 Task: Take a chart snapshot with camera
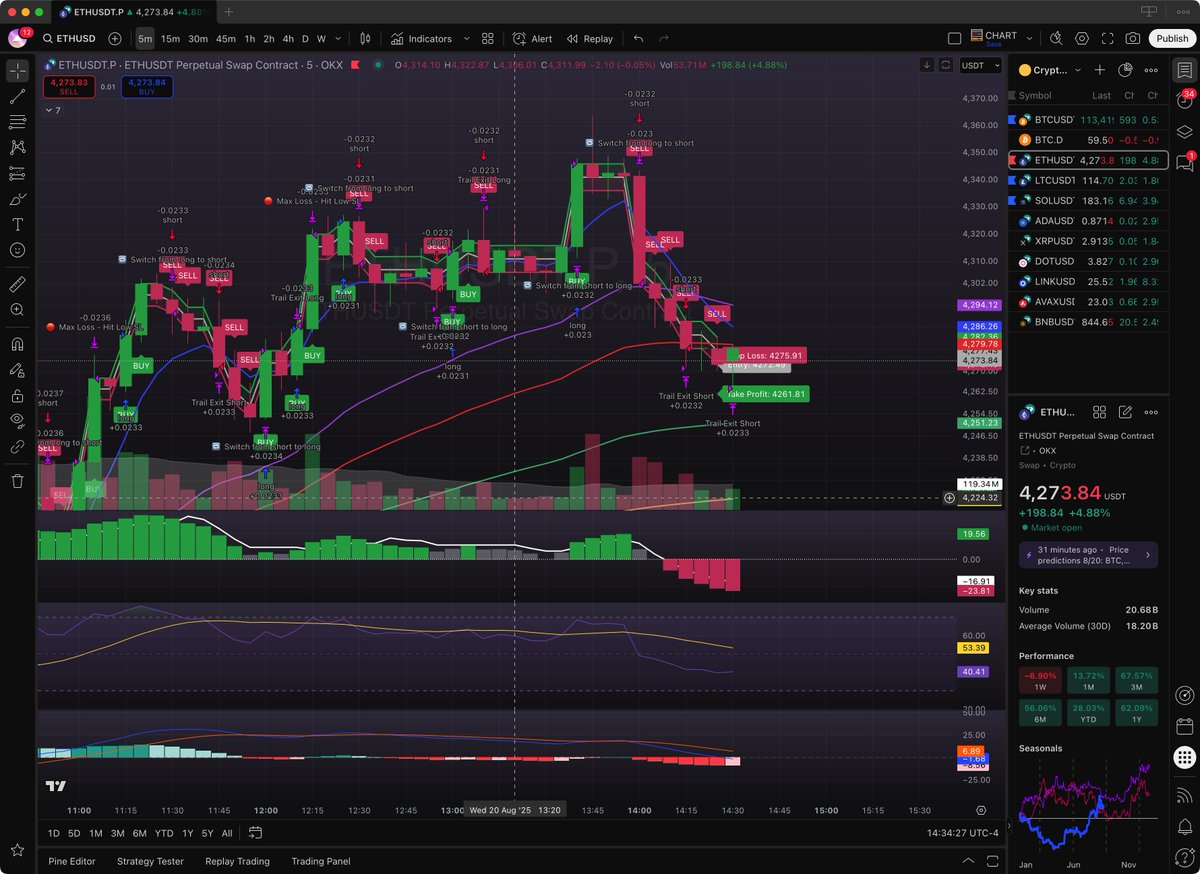coord(1132,39)
